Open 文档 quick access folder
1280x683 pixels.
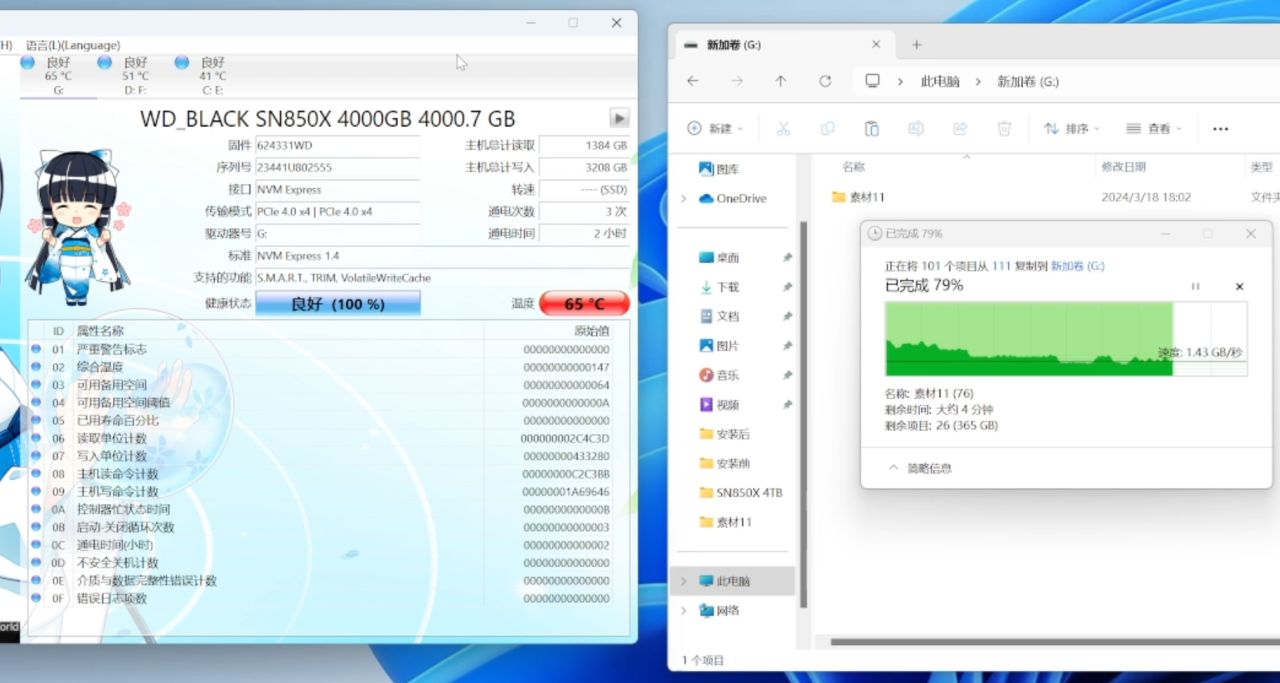point(719,316)
